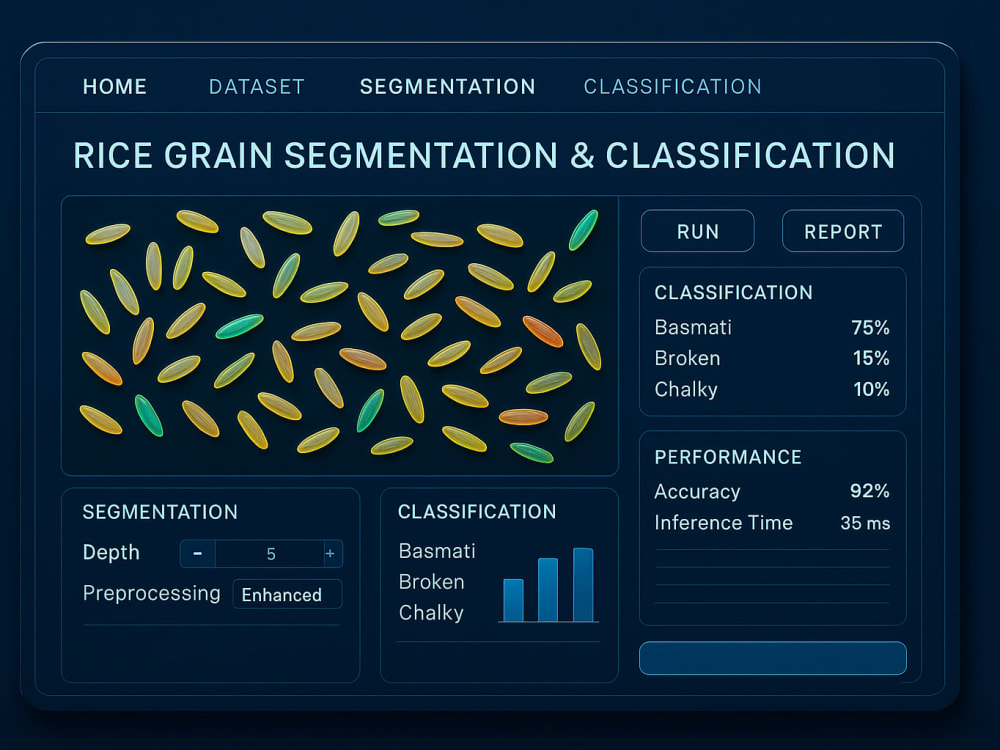Select the SEGMENTATION tab

pyautogui.click(x=447, y=87)
